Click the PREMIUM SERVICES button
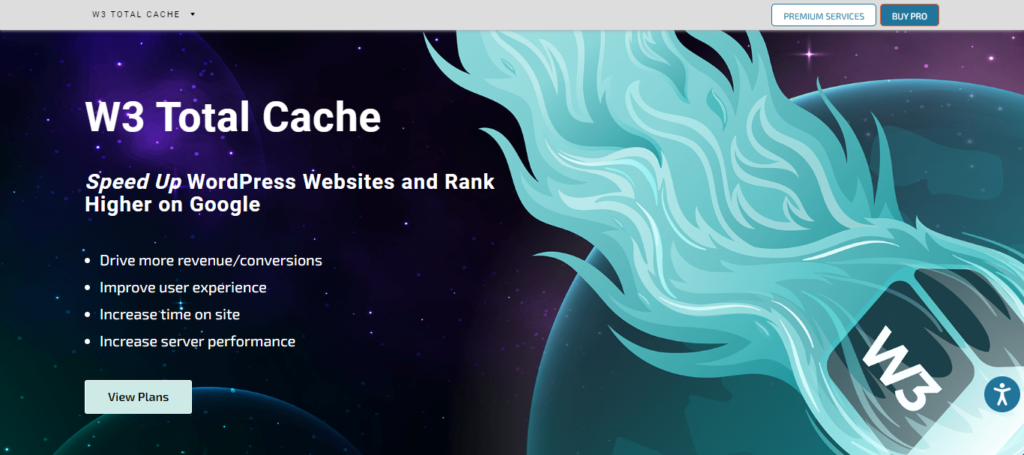 [823, 16]
